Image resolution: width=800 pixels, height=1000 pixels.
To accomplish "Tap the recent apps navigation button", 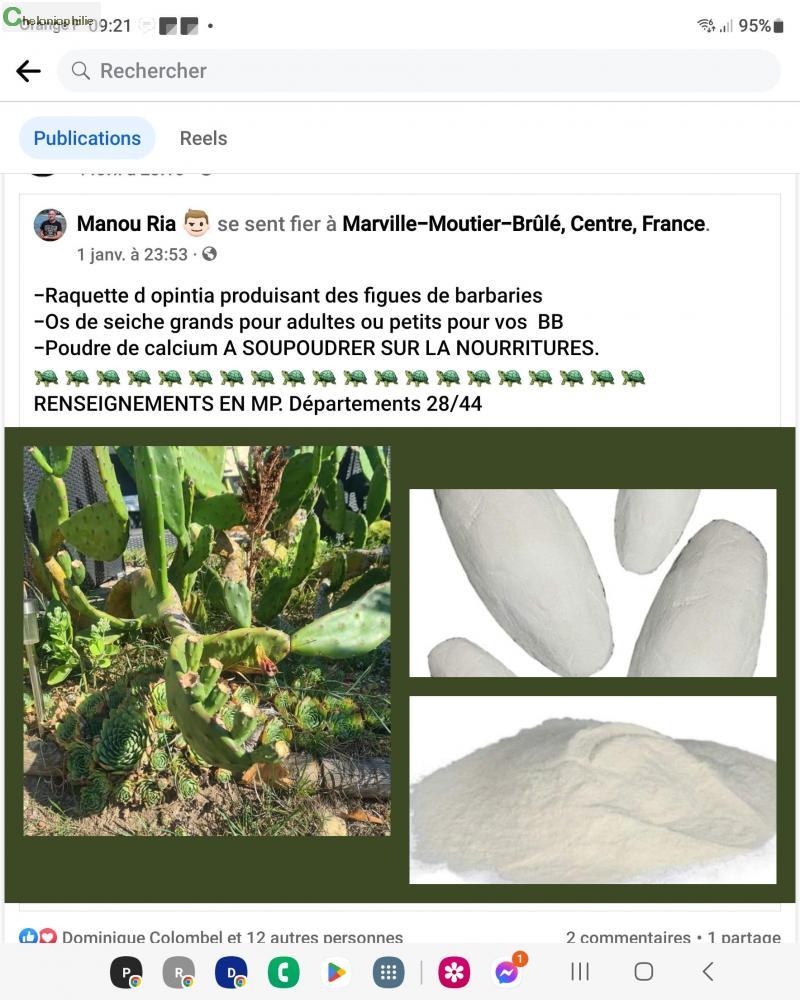I will pyautogui.click(x=579, y=972).
